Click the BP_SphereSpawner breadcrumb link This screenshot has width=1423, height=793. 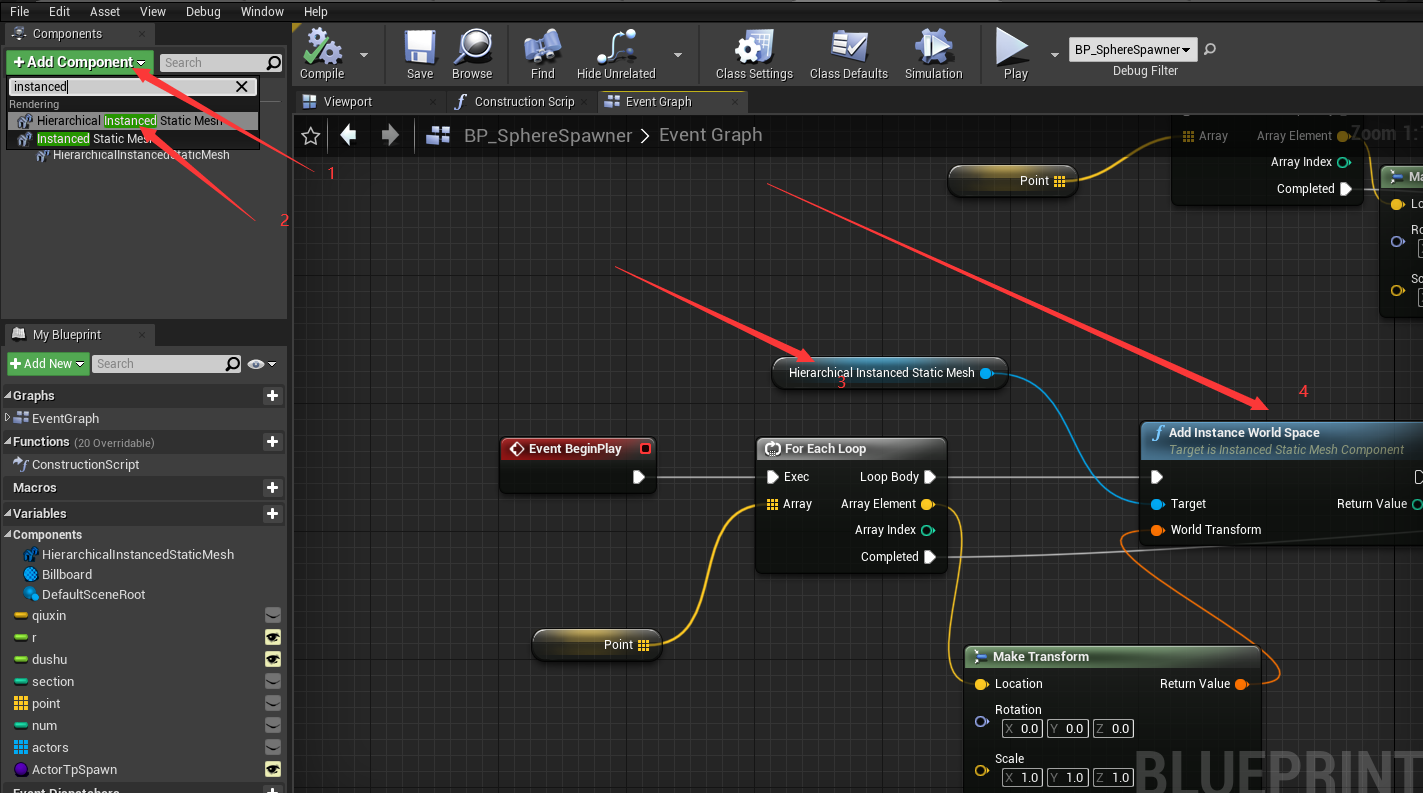[x=548, y=134]
